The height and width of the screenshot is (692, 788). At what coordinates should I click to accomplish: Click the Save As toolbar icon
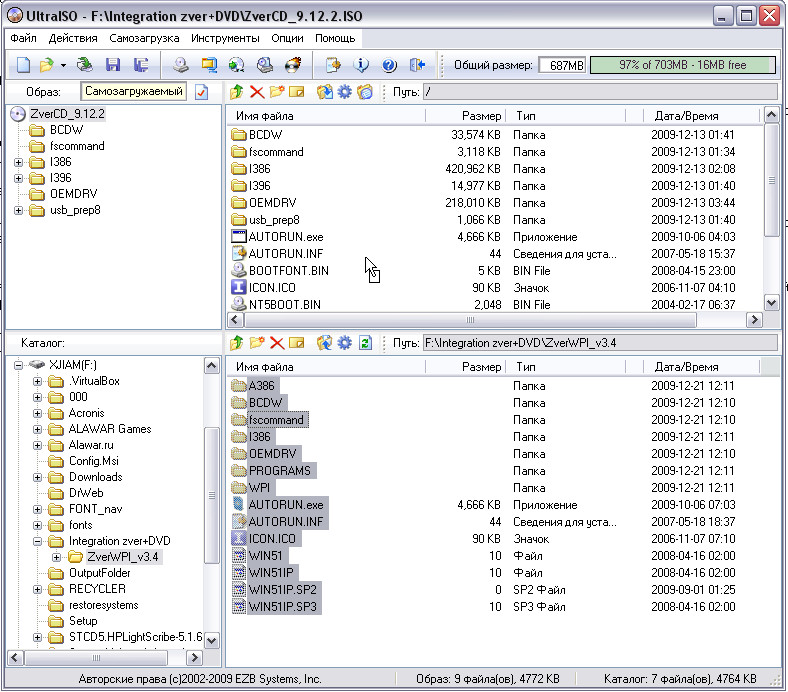141,65
